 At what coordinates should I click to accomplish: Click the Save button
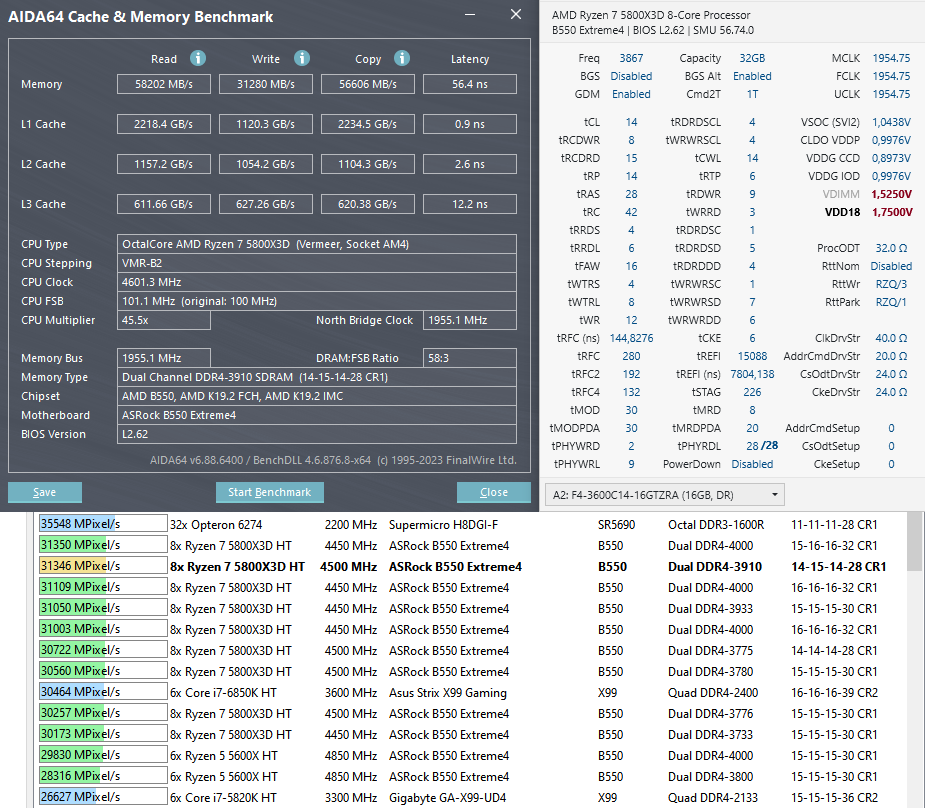[x=45, y=492]
